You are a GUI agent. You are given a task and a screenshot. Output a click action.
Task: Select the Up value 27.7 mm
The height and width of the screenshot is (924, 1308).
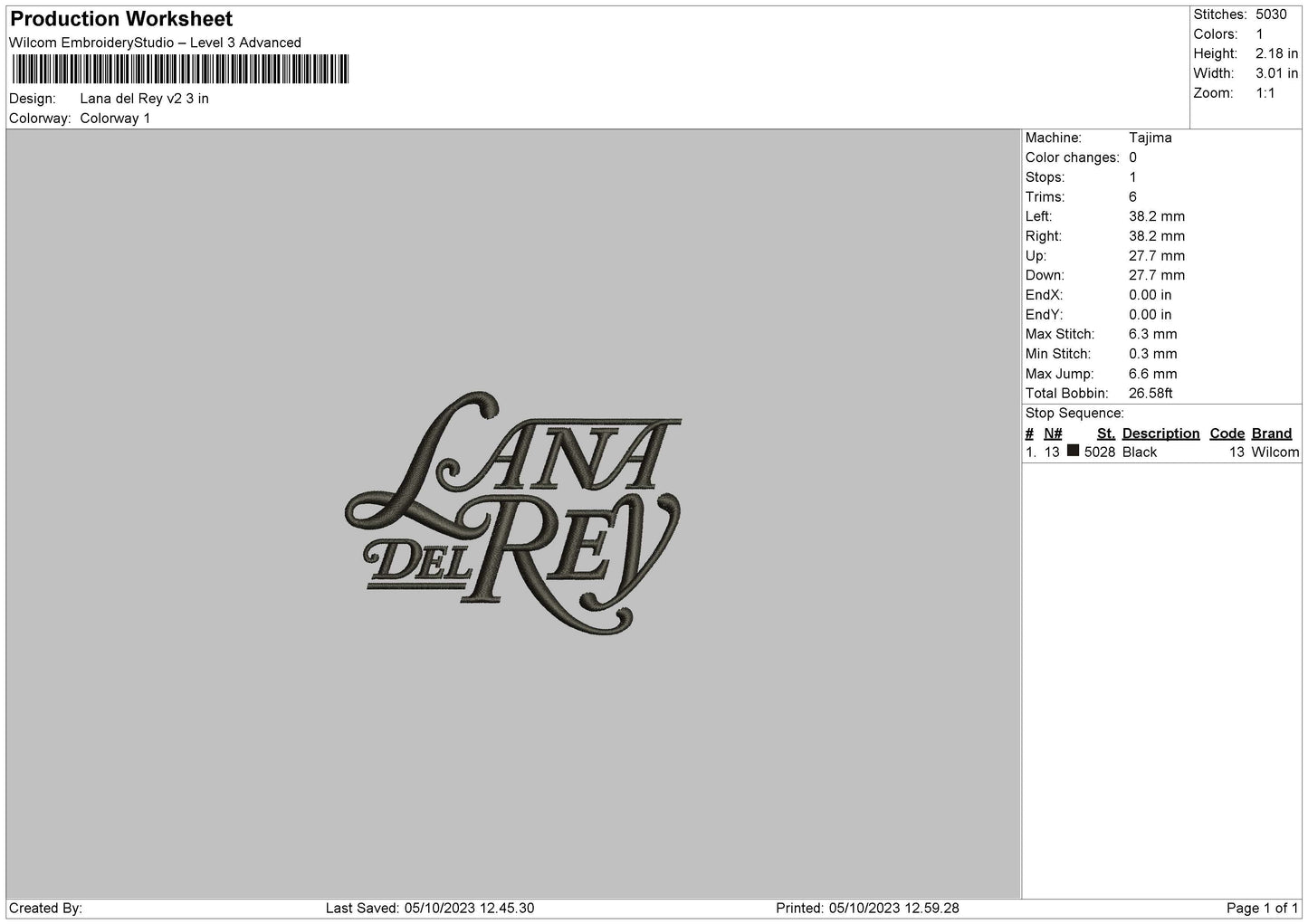click(1156, 256)
